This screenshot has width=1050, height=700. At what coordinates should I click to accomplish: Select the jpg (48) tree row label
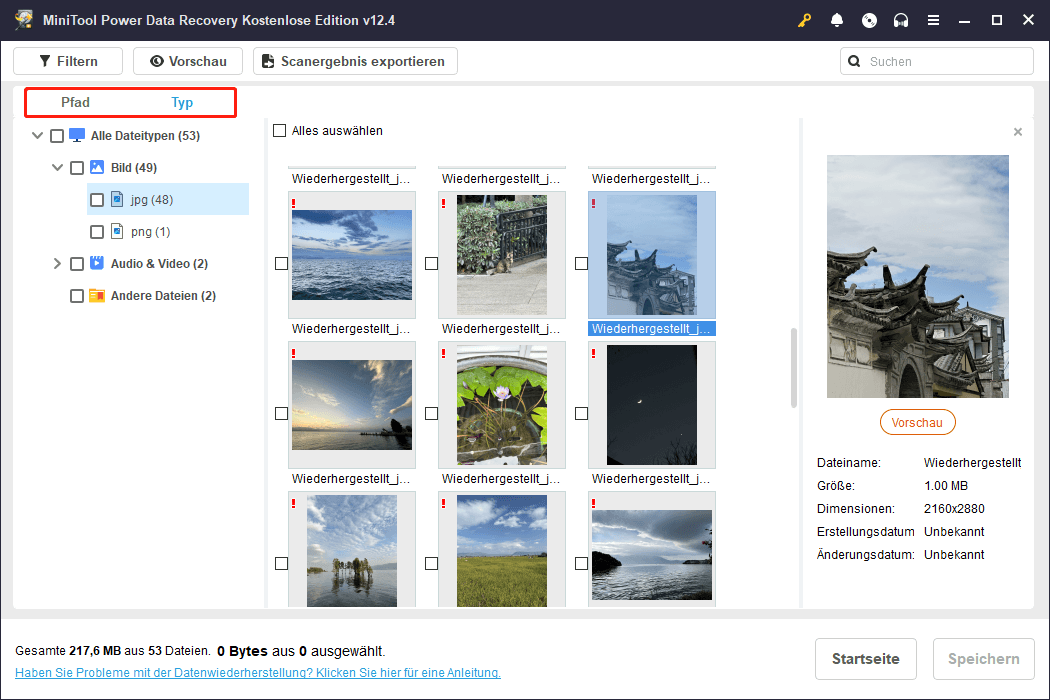click(152, 200)
